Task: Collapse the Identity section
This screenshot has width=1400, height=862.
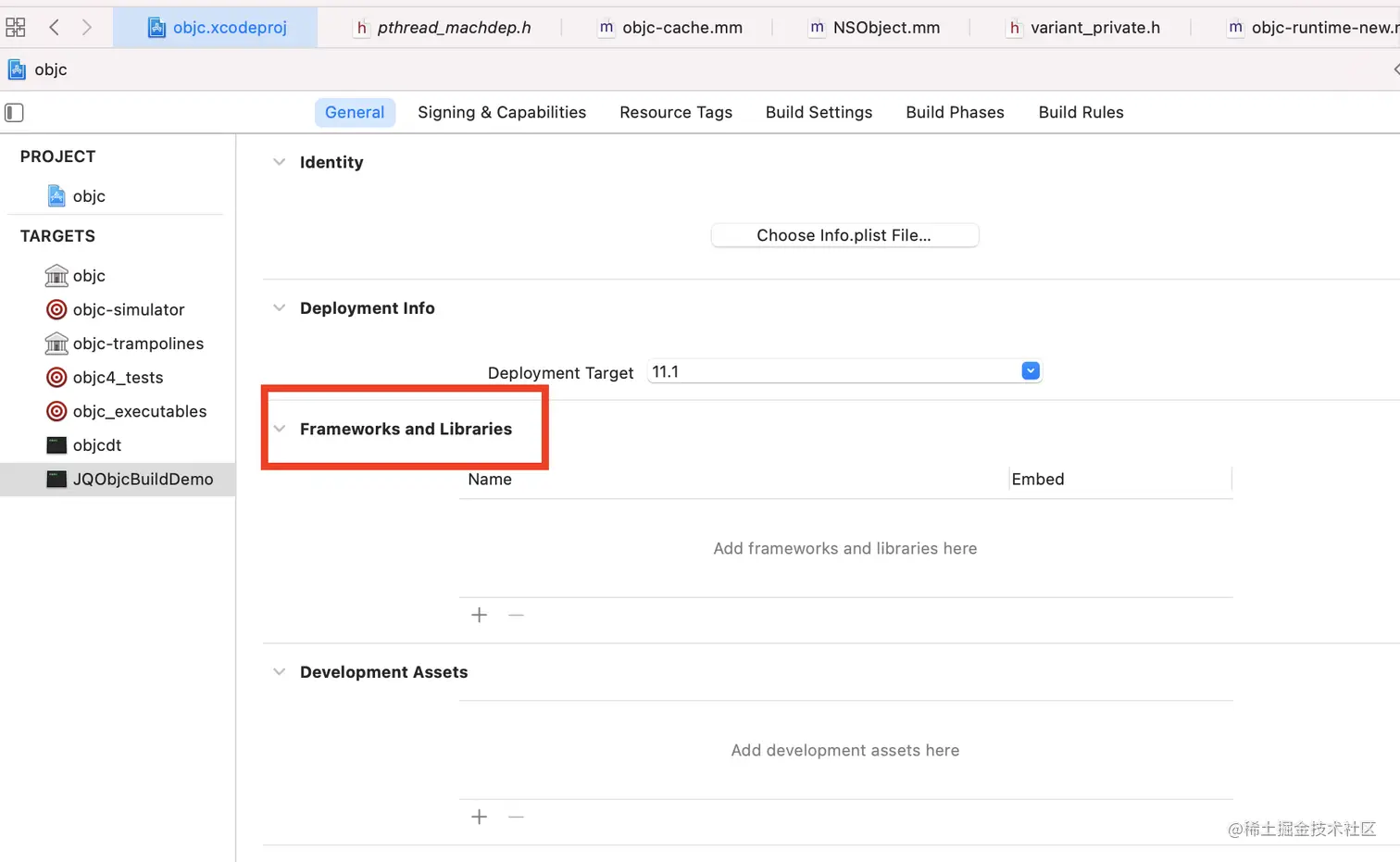Action: pos(279,162)
